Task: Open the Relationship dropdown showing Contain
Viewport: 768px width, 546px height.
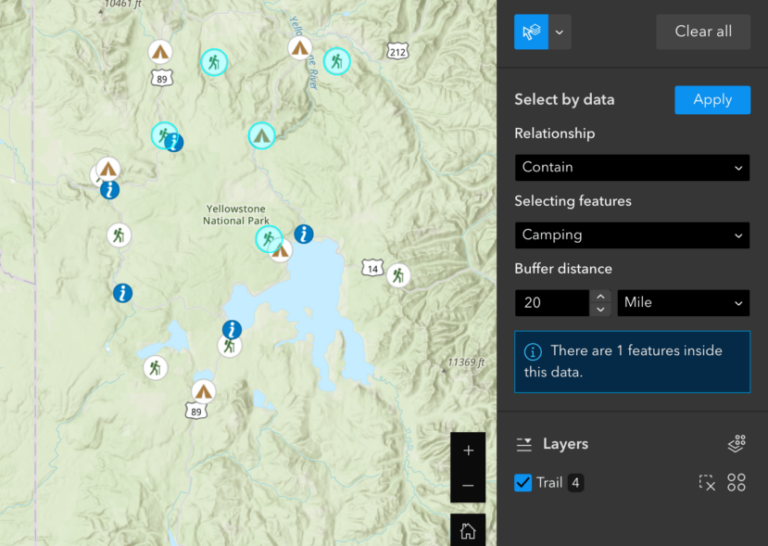Action: point(632,167)
